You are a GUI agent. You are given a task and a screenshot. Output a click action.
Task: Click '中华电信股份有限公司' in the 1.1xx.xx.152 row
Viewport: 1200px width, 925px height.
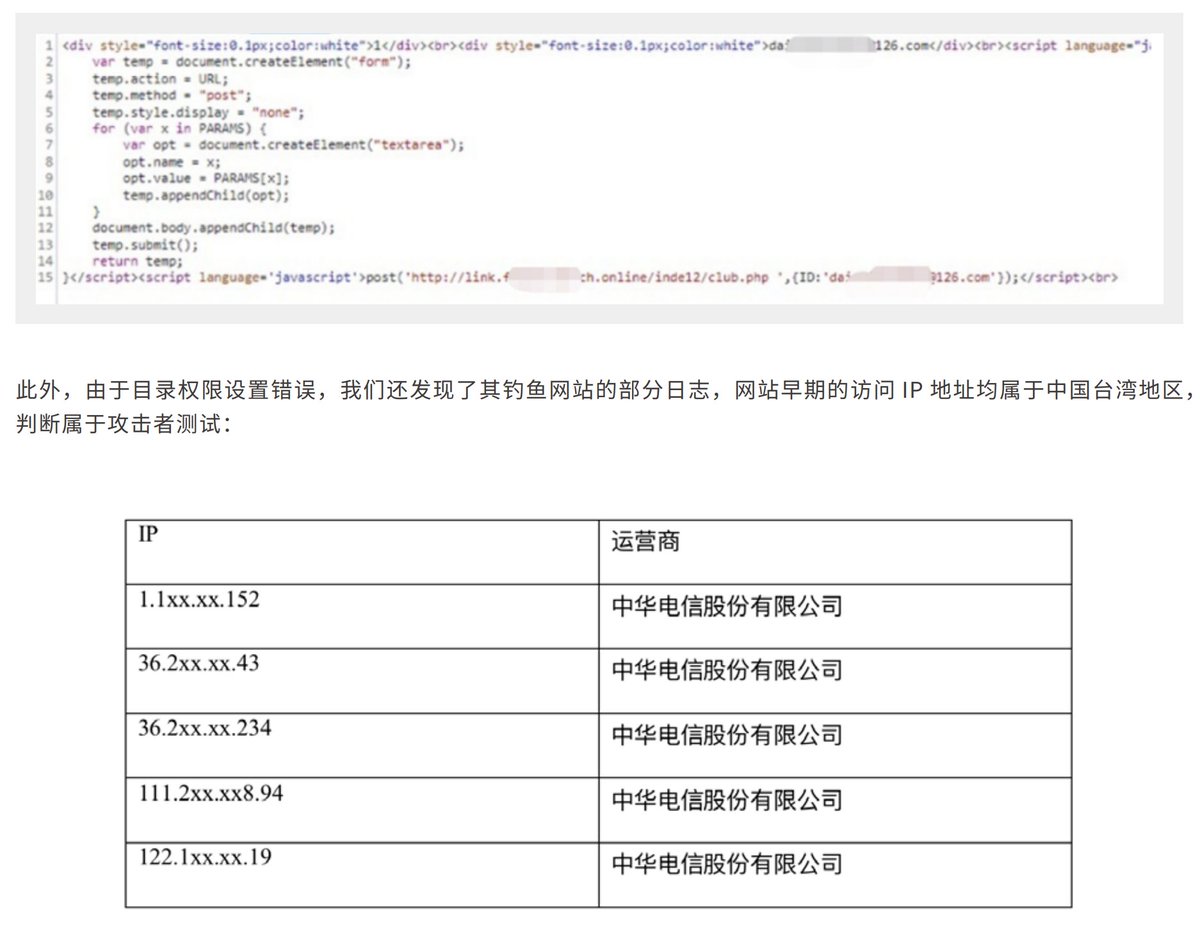coord(727,606)
